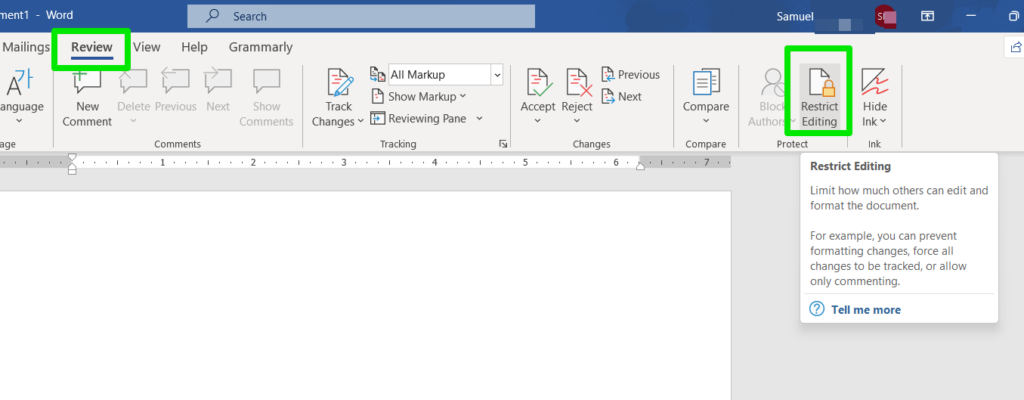Expand the All Markup dropdown
Image resolution: width=1024 pixels, height=400 pixels.
click(498, 75)
